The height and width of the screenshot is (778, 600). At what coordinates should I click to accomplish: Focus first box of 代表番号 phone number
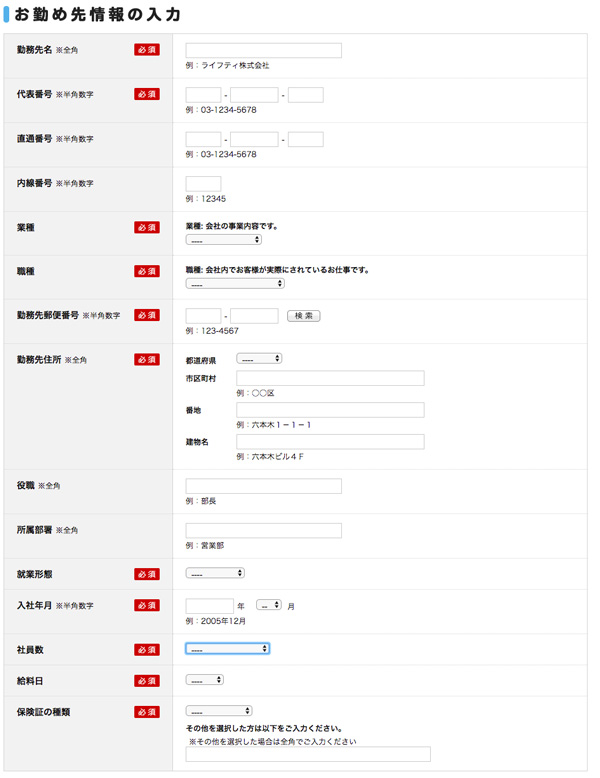pyautogui.click(x=203, y=95)
